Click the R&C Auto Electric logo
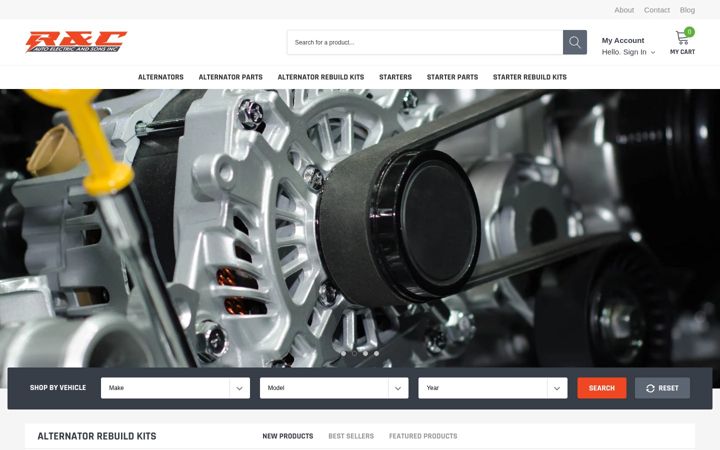The image size is (720, 450). (x=76, y=42)
